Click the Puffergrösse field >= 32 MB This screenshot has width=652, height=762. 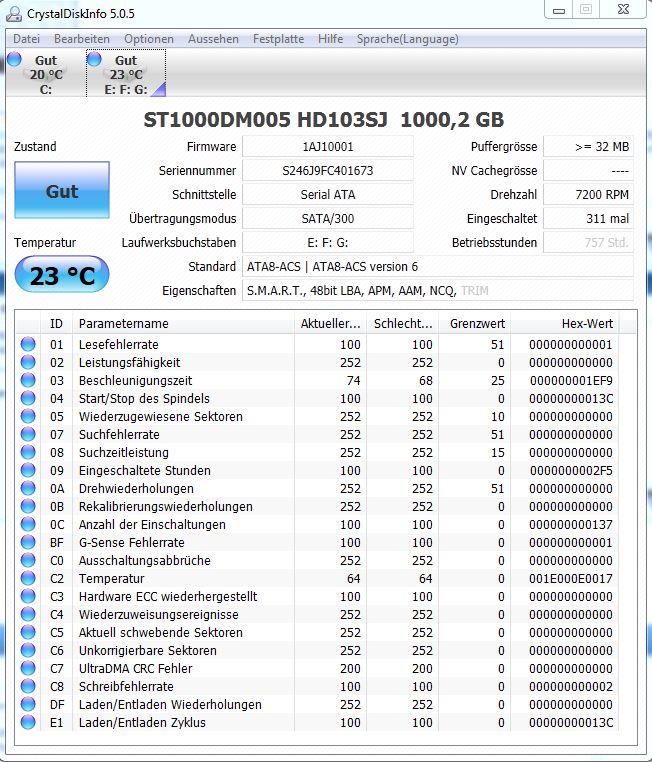(588, 146)
